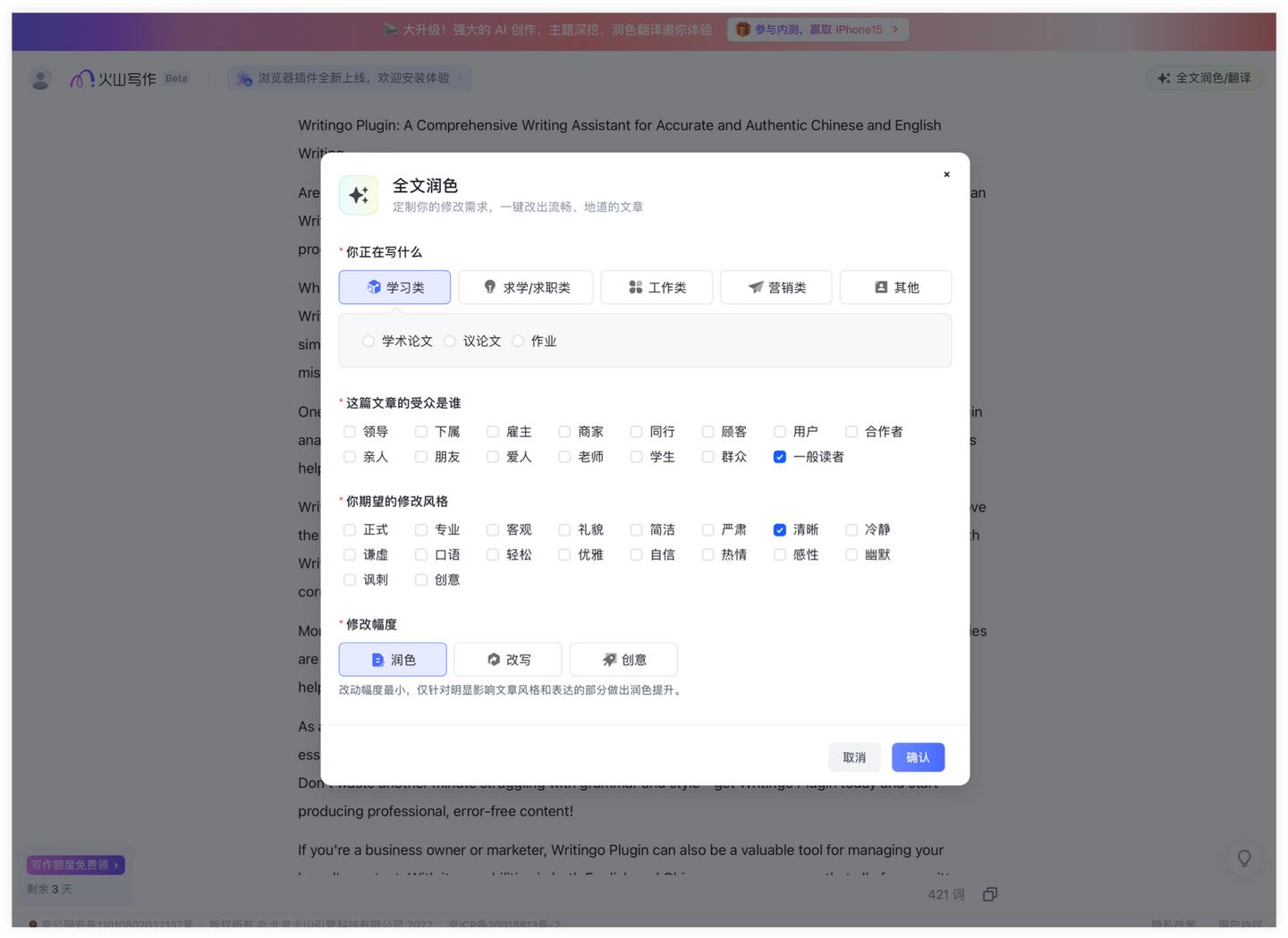Select the 润色 modification level
Image resolution: width=1288 pixels, height=938 pixels.
click(x=393, y=659)
